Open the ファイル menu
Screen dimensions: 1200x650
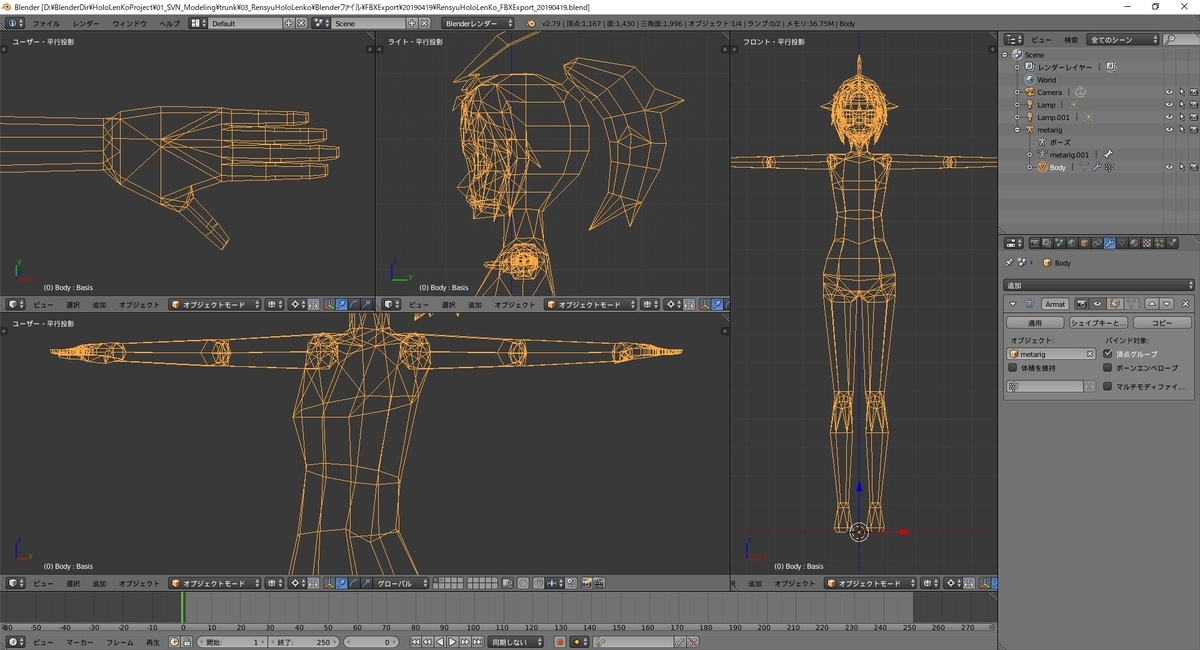[x=46, y=23]
